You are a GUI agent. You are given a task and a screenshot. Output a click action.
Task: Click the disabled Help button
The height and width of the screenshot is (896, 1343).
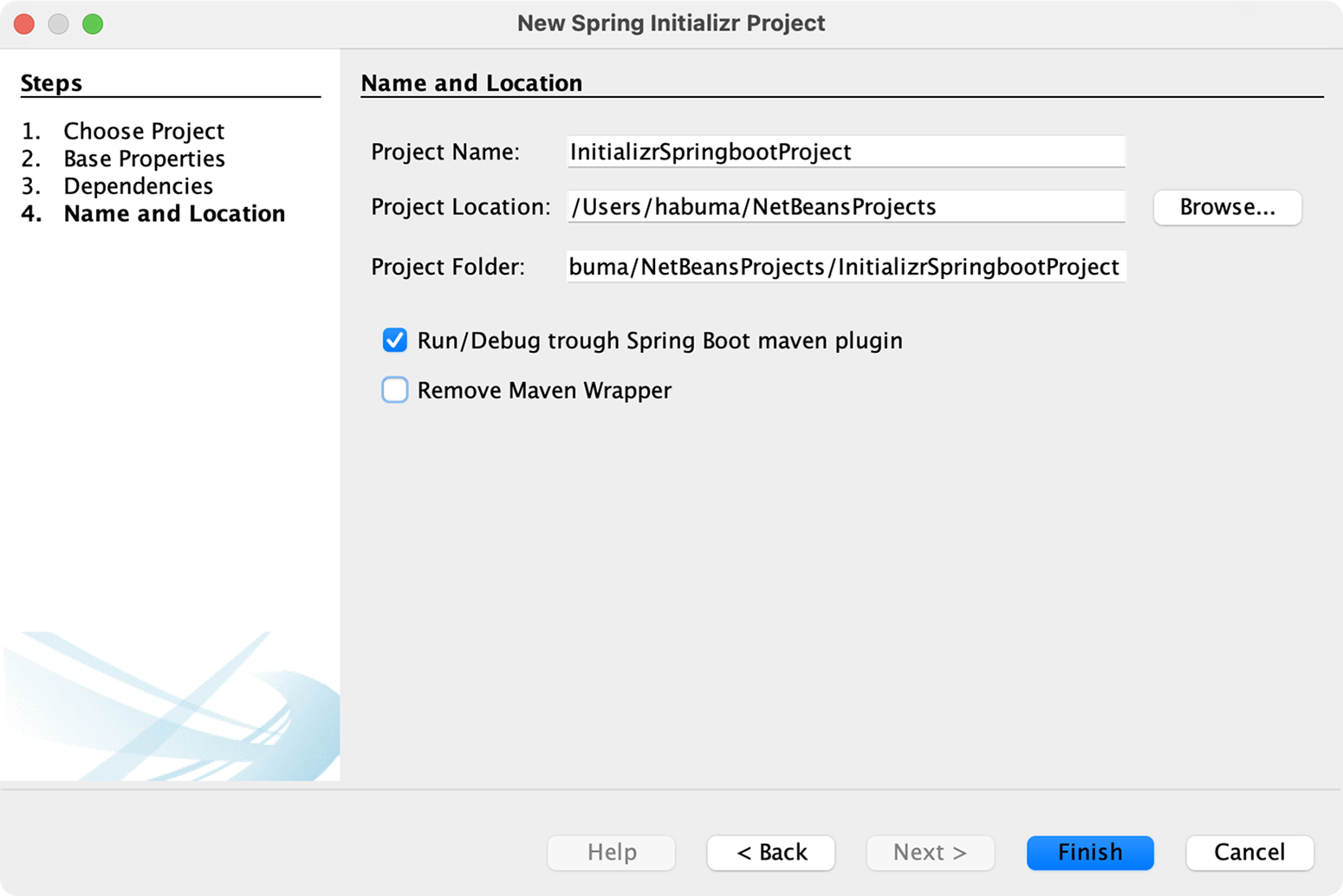[x=612, y=853]
